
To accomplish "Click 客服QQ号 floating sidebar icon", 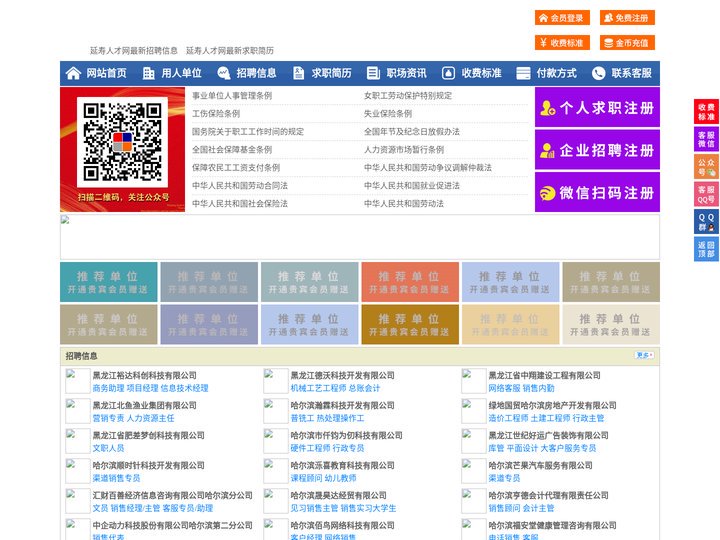I will tap(706, 194).
